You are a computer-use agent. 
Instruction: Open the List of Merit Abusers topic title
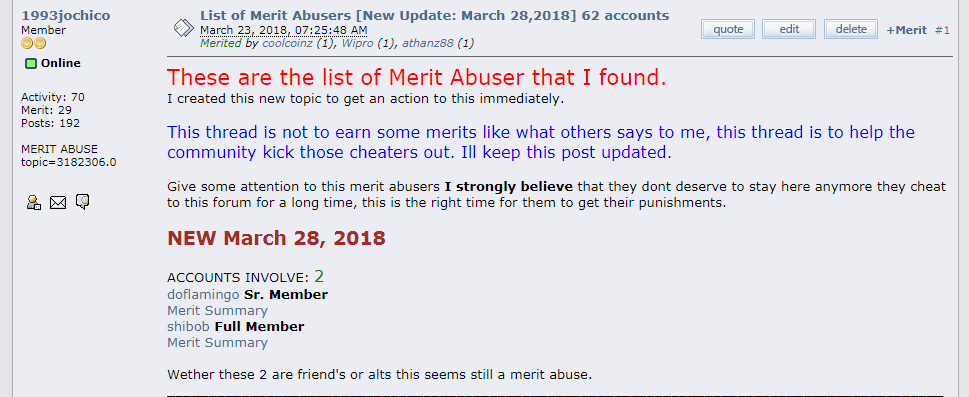(x=434, y=15)
